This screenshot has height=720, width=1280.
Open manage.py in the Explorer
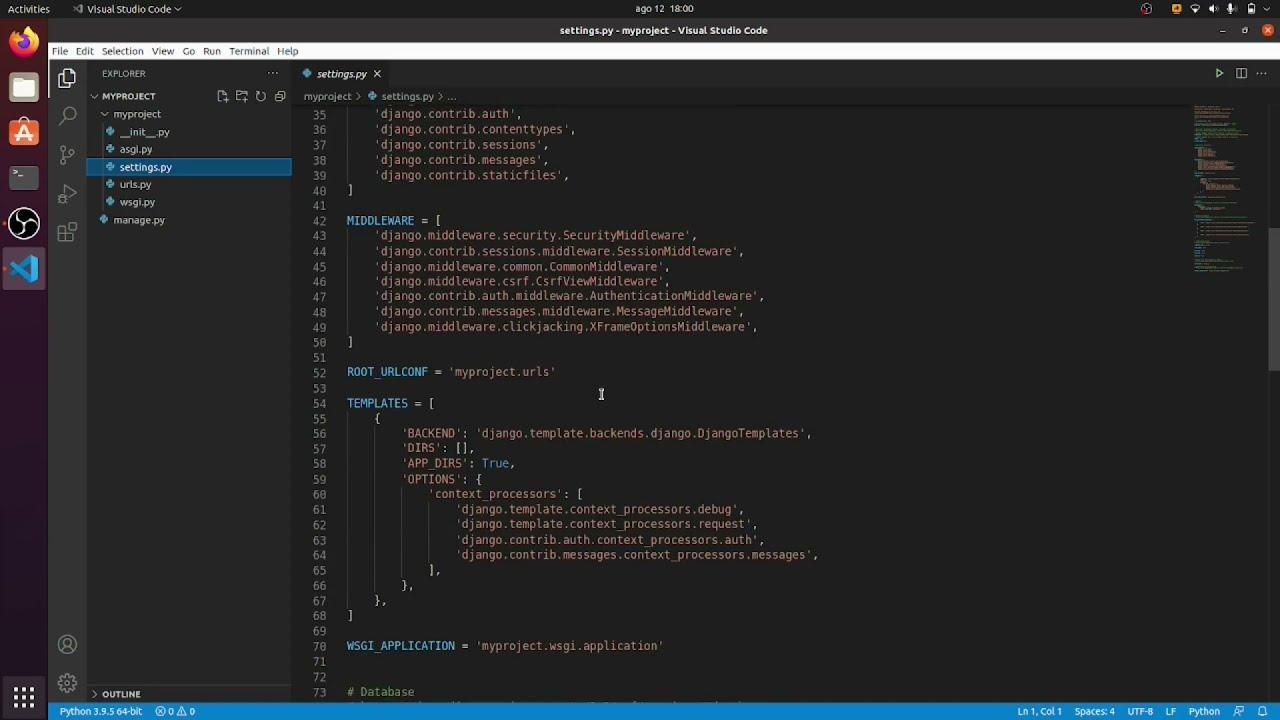pos(139,220)
